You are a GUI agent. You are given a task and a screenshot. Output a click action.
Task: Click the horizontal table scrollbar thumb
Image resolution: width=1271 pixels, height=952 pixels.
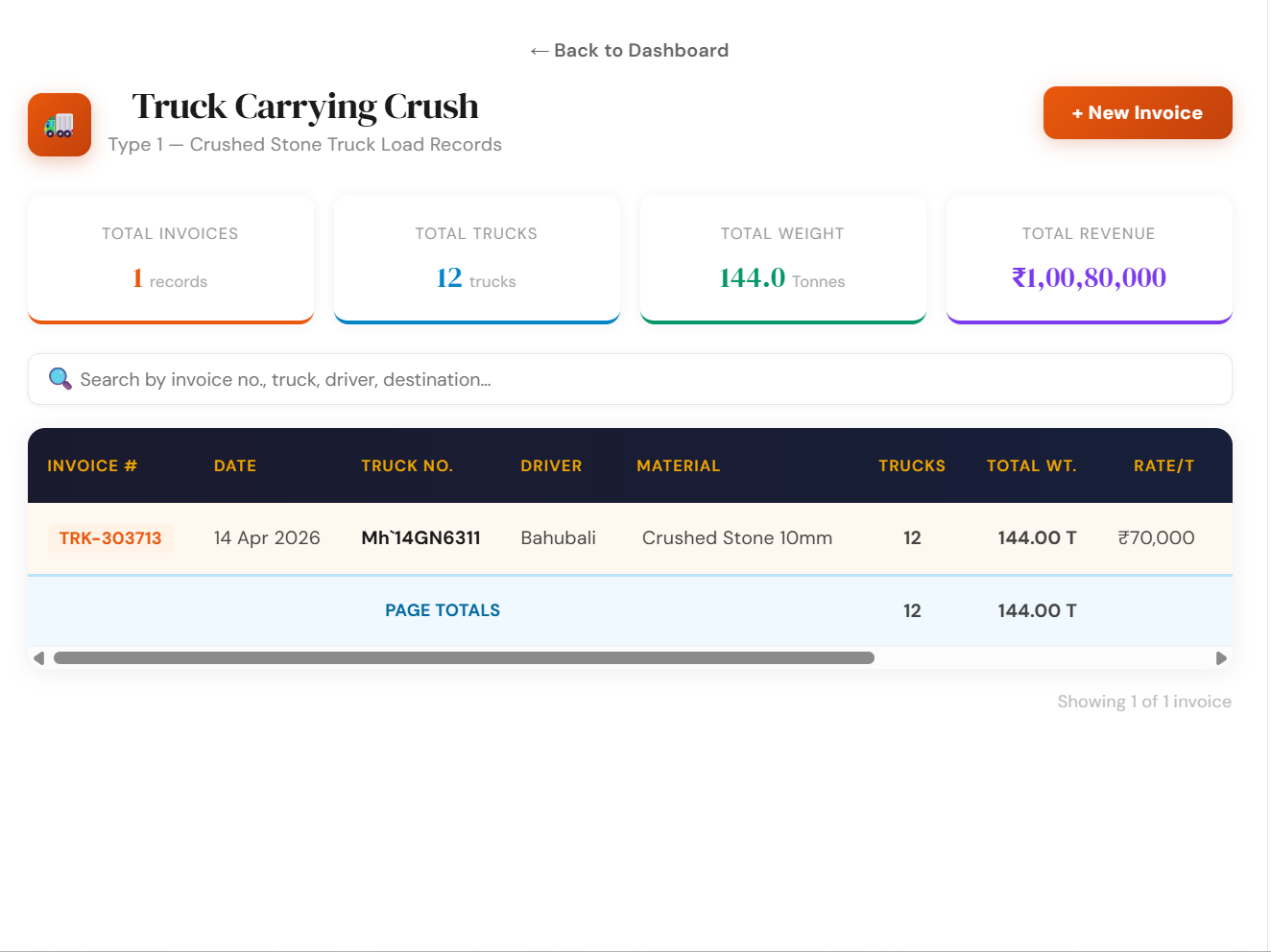464,658
